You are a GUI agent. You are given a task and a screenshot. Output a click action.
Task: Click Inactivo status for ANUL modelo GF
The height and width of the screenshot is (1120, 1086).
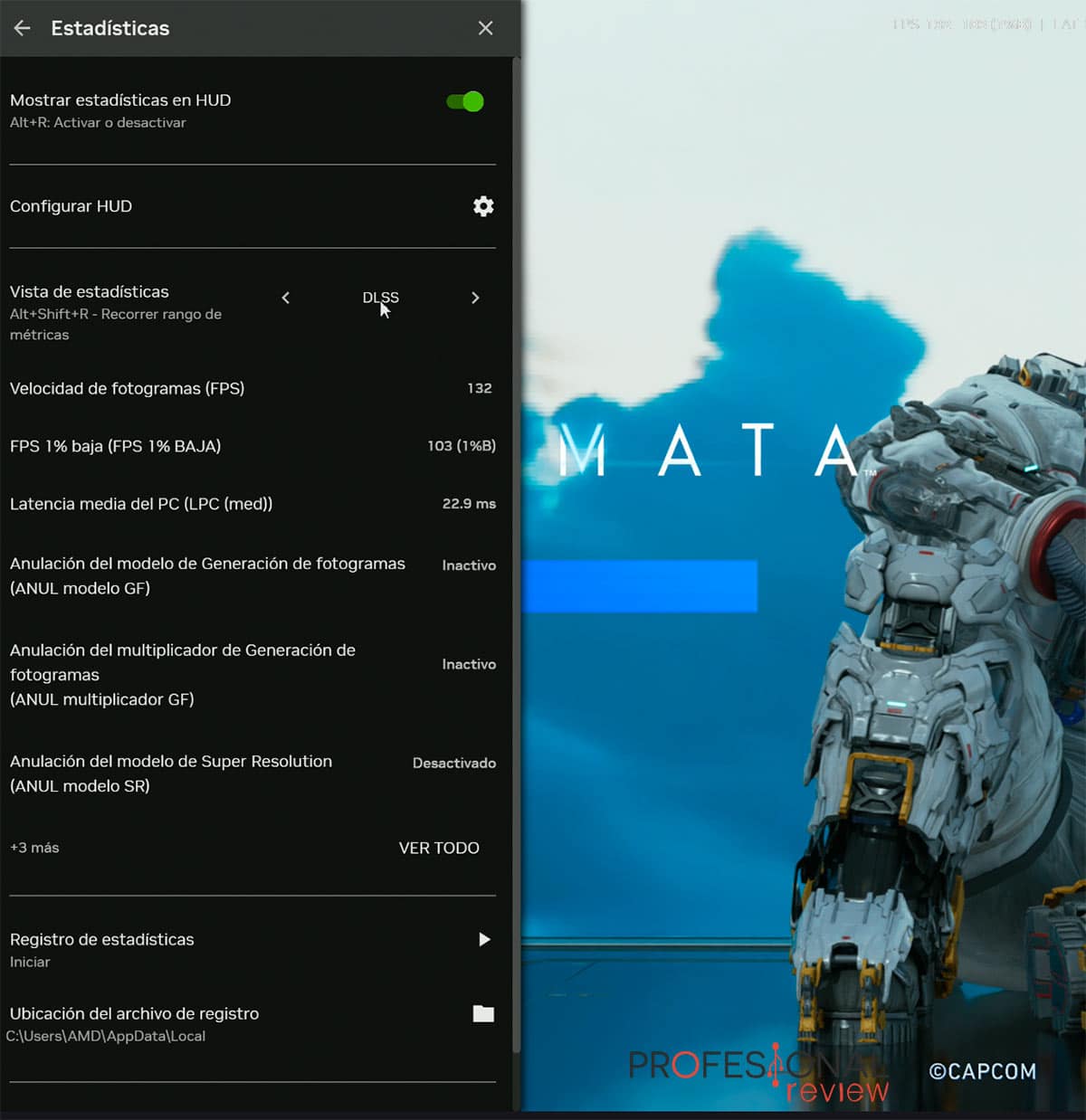469,565
